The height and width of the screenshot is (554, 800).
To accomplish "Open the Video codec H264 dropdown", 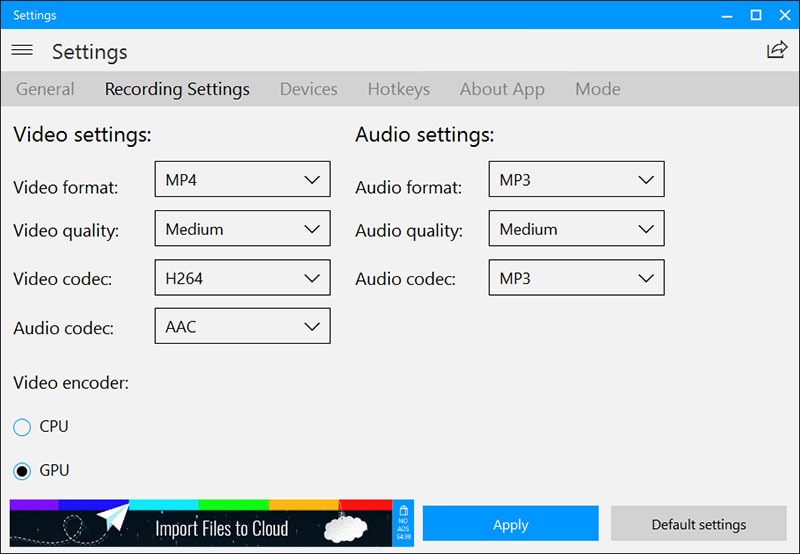I will coord(242,278).
